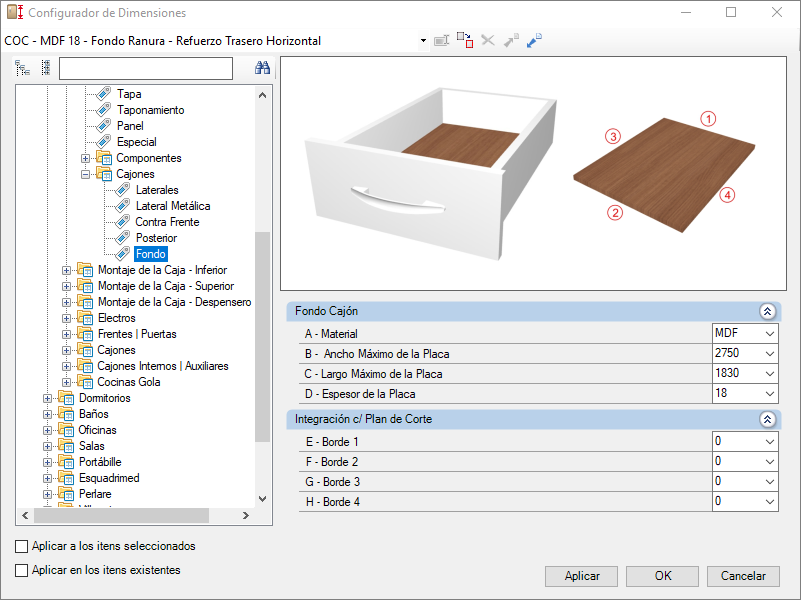This screenshot has height=600, width=801.
Task: Open the configuration name dropdown arrow
Action: click(423, 40)
